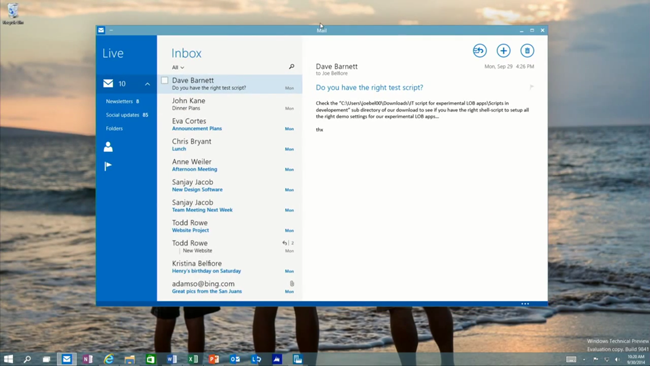
Task: Open the touch keyboard icon in the system tray
Action: coord(571,359)
